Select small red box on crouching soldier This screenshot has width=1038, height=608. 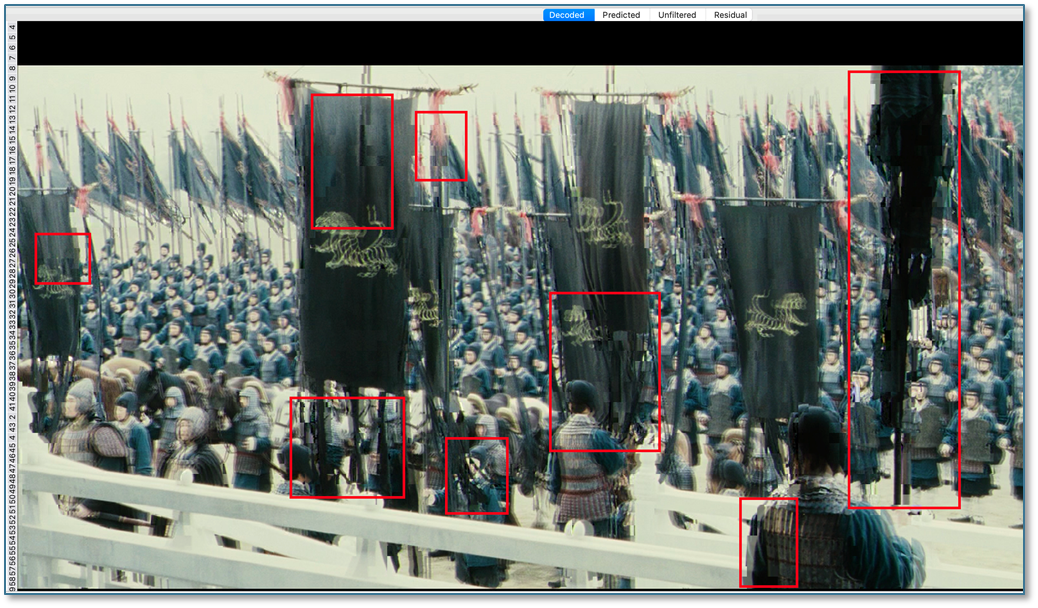pos(477,476)
